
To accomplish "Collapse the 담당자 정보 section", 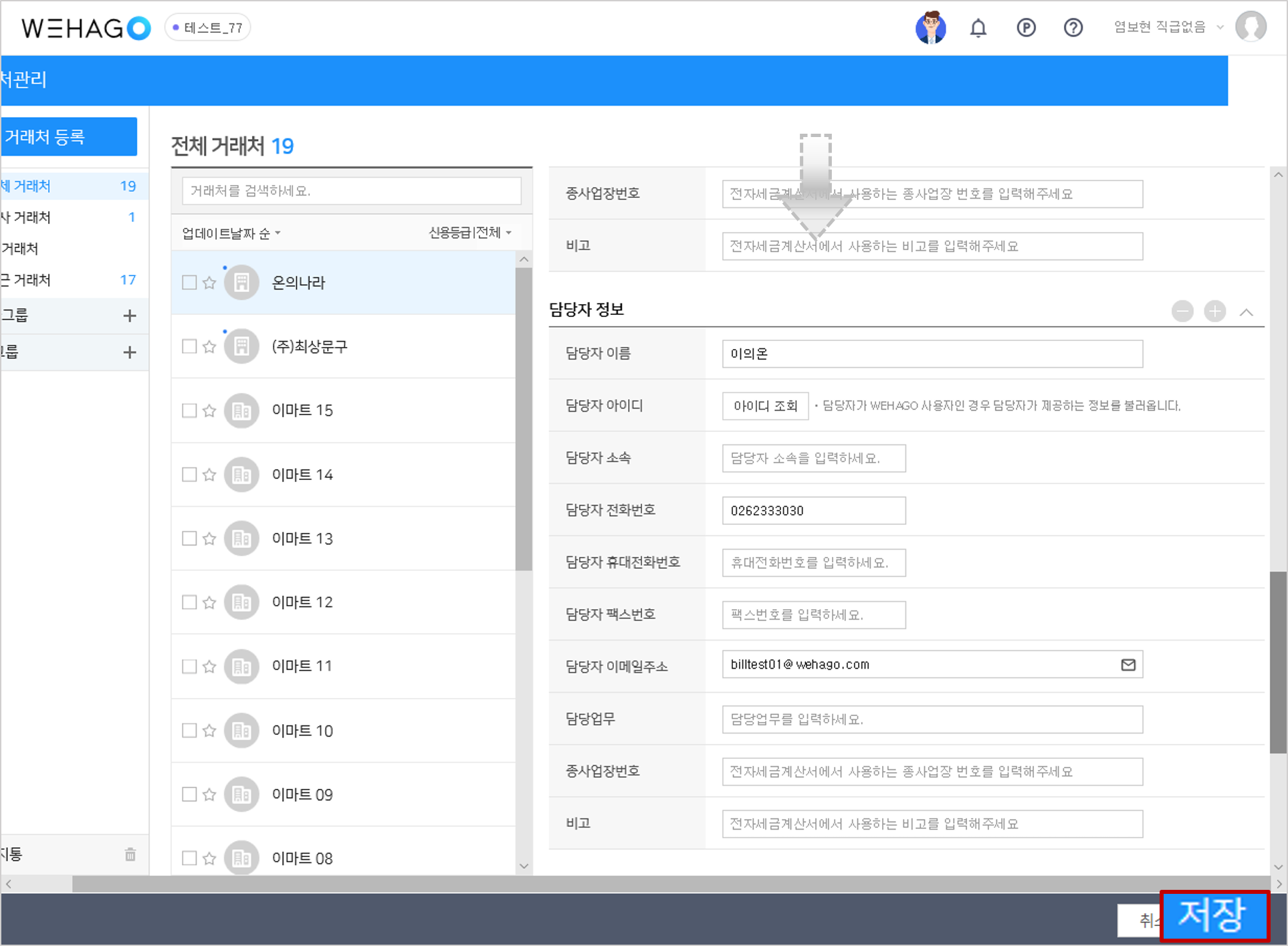I will (x=1246, y=312).
